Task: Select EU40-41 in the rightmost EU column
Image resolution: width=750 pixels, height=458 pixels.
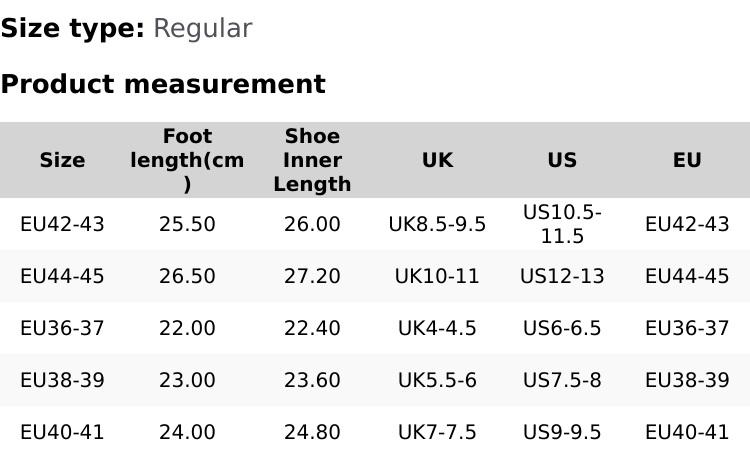Action: click(x=687, y=432)
